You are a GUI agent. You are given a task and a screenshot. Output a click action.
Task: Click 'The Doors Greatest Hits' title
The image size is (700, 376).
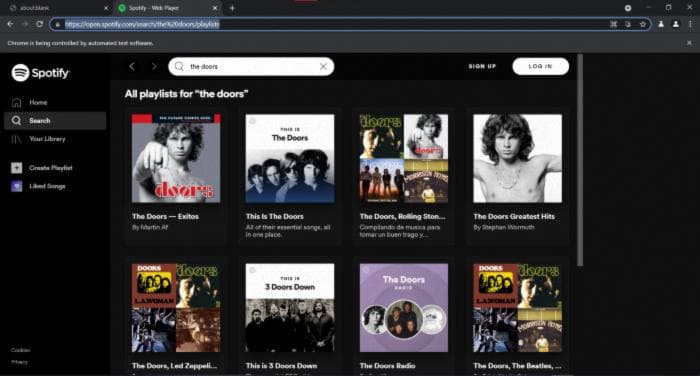click(x=514, y=217)
